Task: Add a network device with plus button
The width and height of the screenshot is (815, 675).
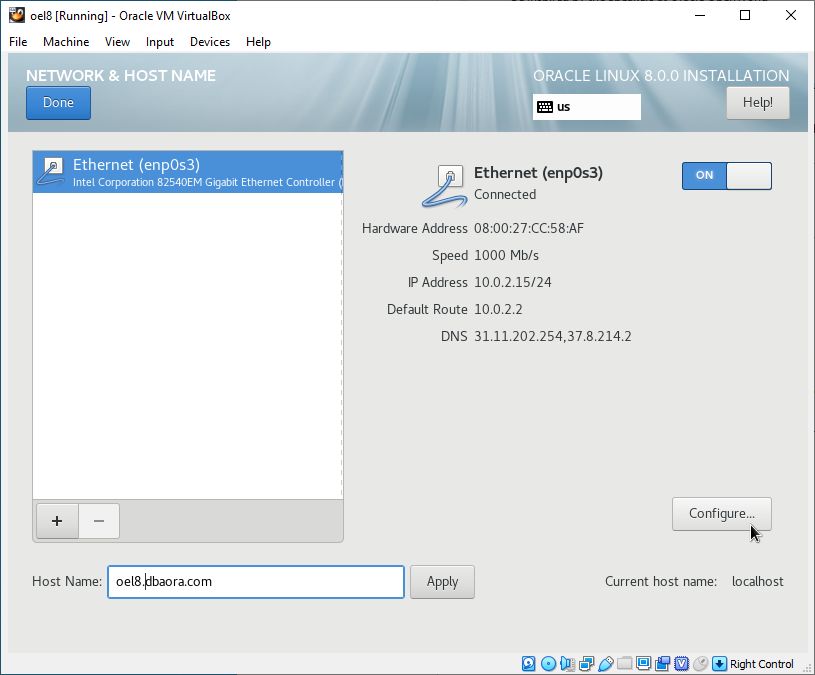Action: coord(57,521)
